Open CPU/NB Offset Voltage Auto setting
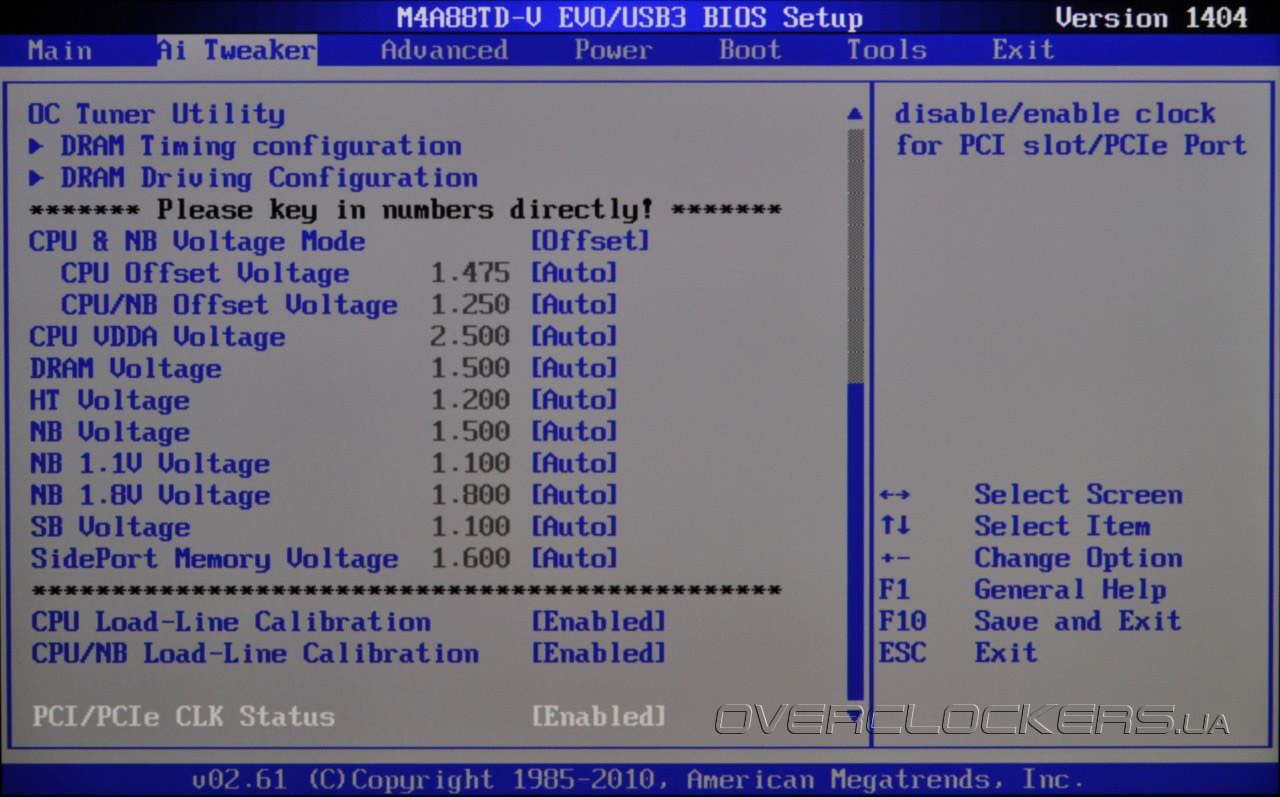Viewport: 1280px width, 797px height. click(574, 305)
